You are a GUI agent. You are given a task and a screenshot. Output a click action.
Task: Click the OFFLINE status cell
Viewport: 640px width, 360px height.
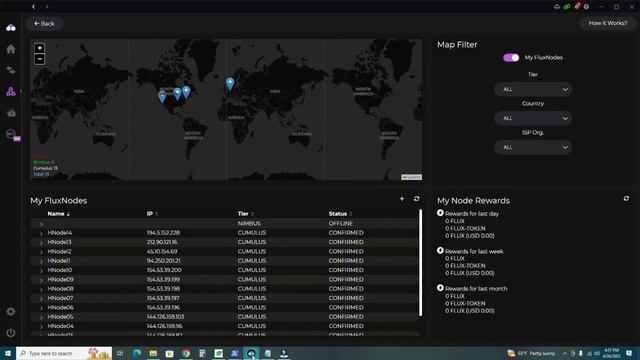[340, 224]
